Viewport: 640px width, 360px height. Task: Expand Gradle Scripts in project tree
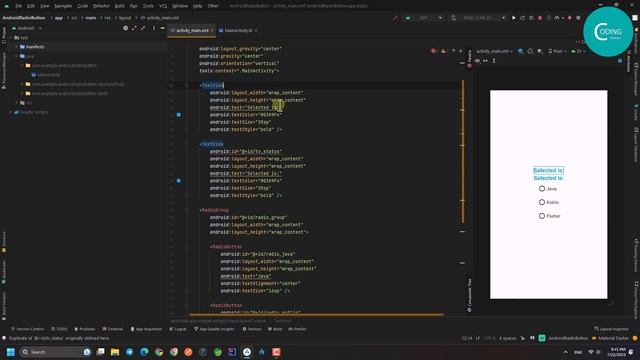click(x=11, y=112)
